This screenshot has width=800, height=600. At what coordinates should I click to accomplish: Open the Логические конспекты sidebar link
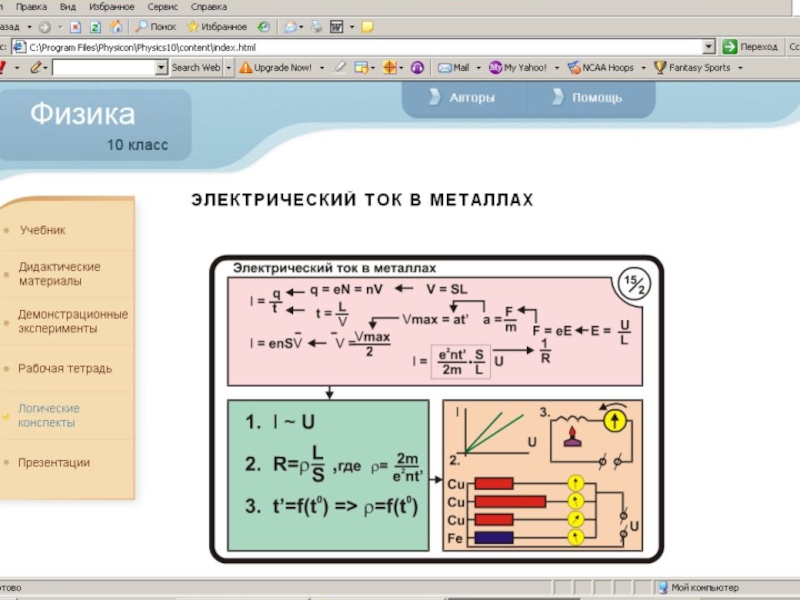[49, 415]
